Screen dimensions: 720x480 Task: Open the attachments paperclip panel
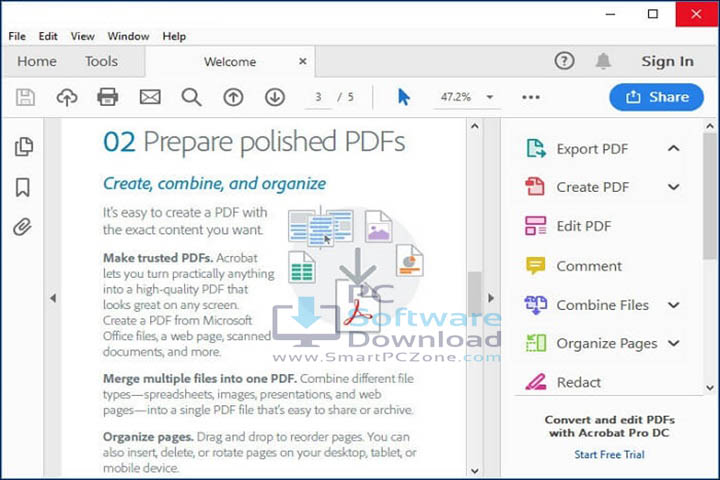tap(22, 227)
